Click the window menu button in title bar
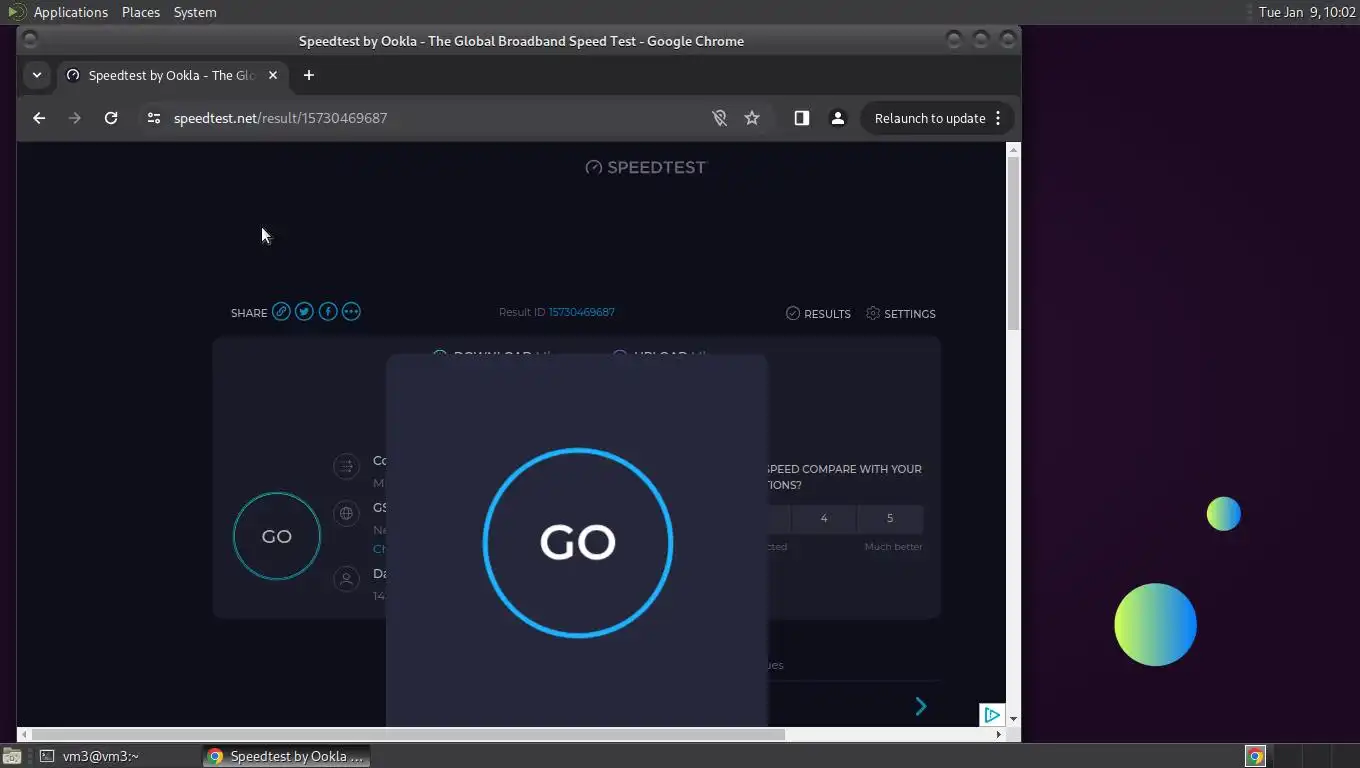 pos(30,40)
